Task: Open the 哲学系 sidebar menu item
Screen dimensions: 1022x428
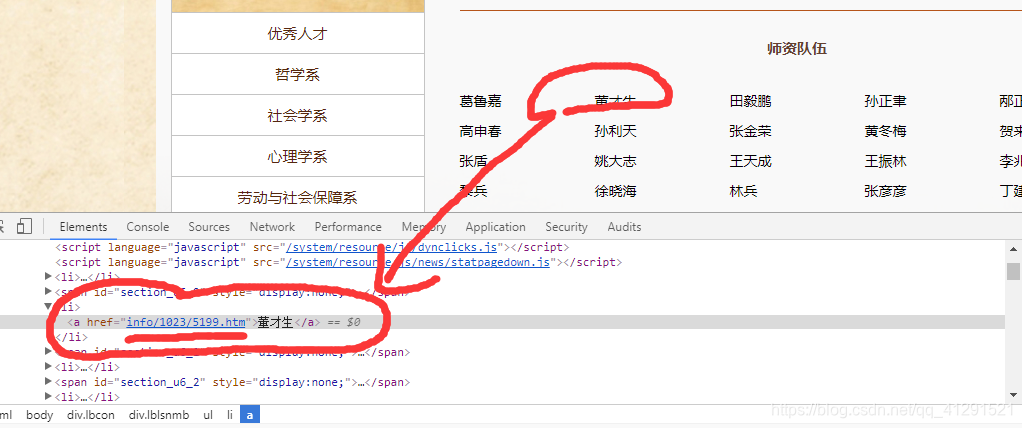Action: tap(298, 74)
